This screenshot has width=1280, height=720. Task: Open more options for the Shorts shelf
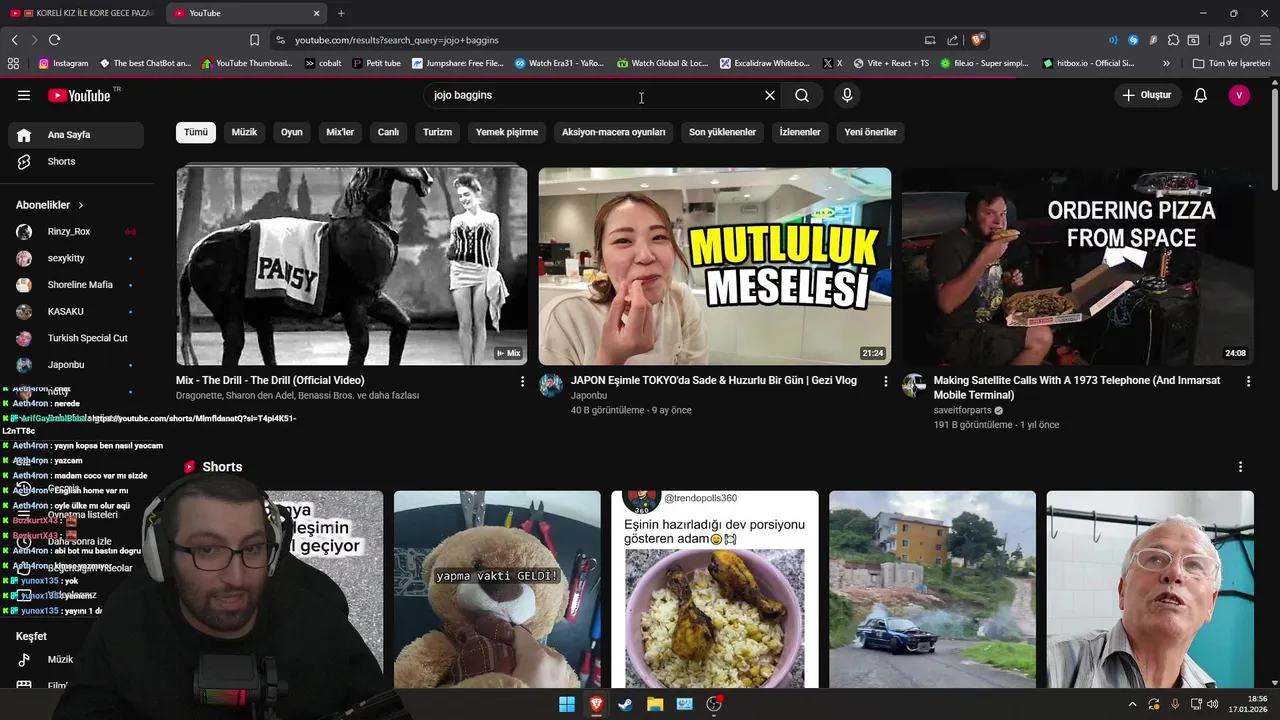pyautogui.click(x=1240, y=467)
